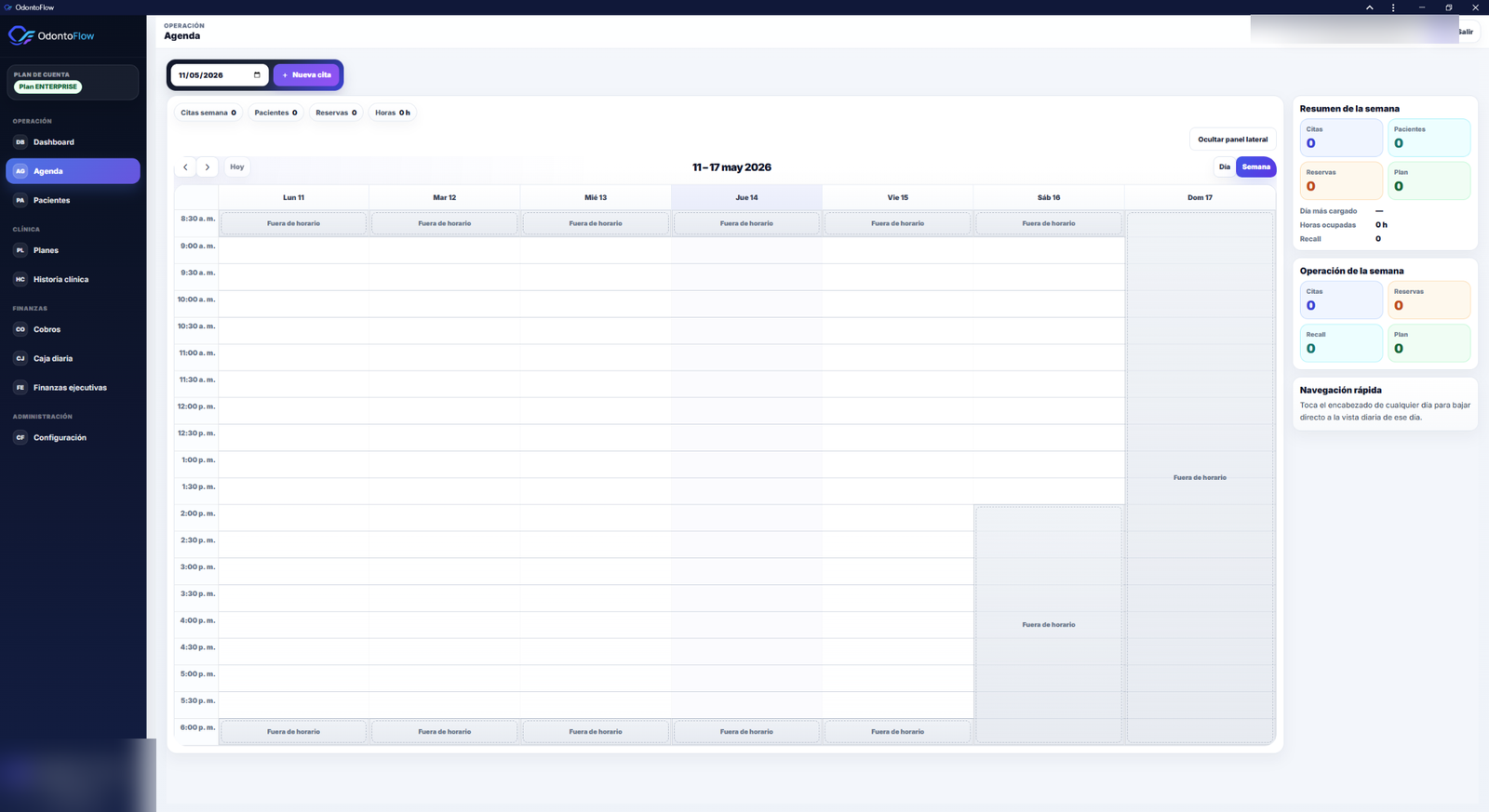Click the 4:00 p. m. time label
This screenshot has width=1489, height=812.
[x=197, y=620]
